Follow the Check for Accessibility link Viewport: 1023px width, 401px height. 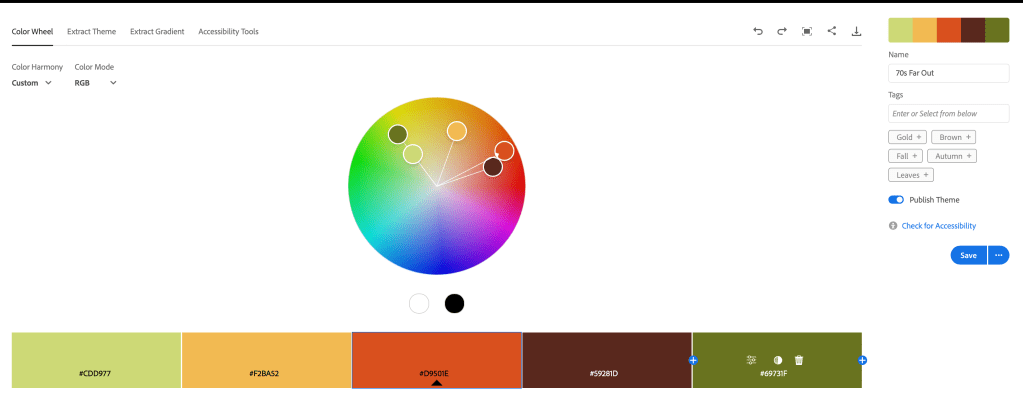tap(939, 226)
